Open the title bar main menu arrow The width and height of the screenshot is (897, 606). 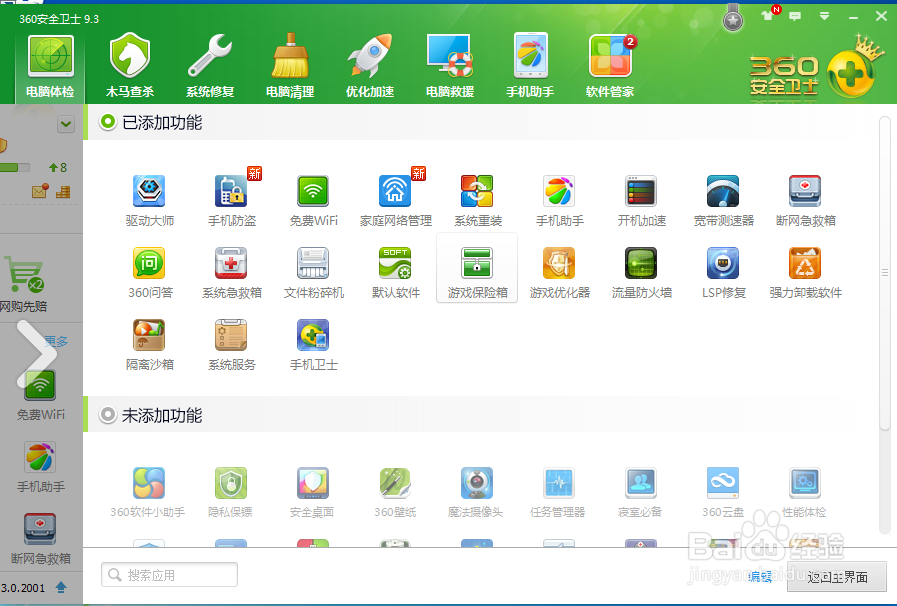coord(824,17)
